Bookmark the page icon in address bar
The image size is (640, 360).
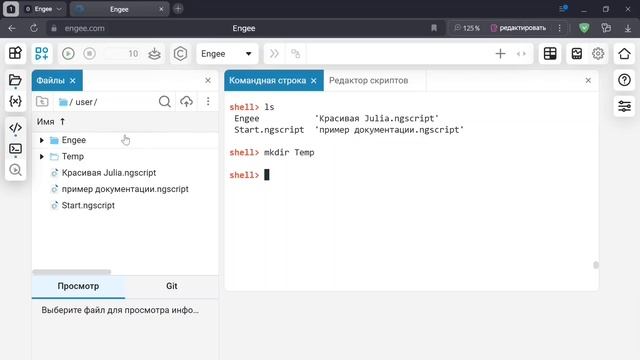[434, 28]
